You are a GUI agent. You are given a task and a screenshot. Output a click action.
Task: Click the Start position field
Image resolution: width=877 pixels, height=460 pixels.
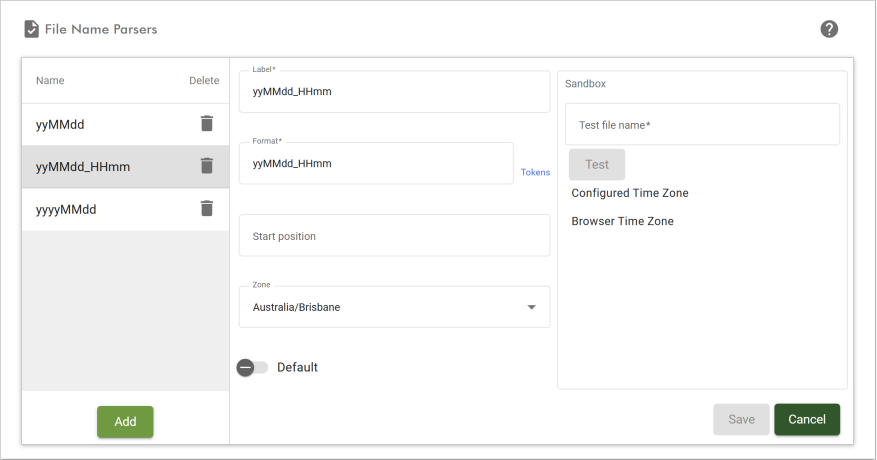pos(394,236)
